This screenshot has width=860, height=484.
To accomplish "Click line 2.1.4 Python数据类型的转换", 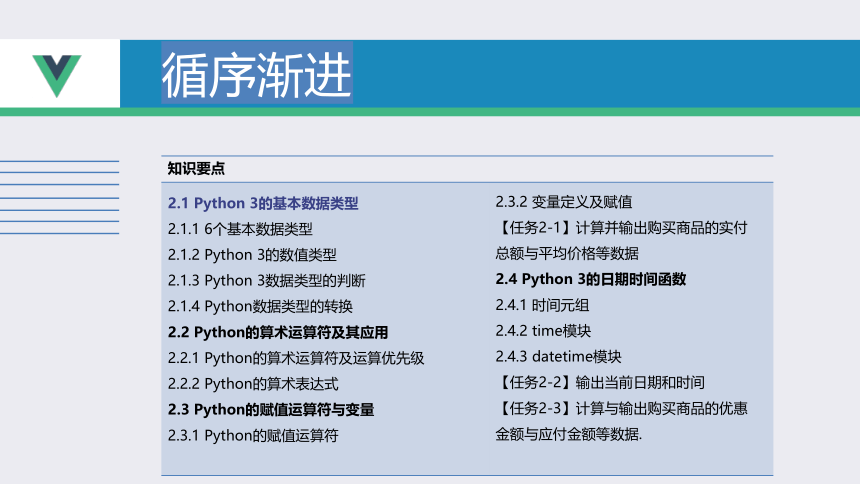I will pos(260,306).
